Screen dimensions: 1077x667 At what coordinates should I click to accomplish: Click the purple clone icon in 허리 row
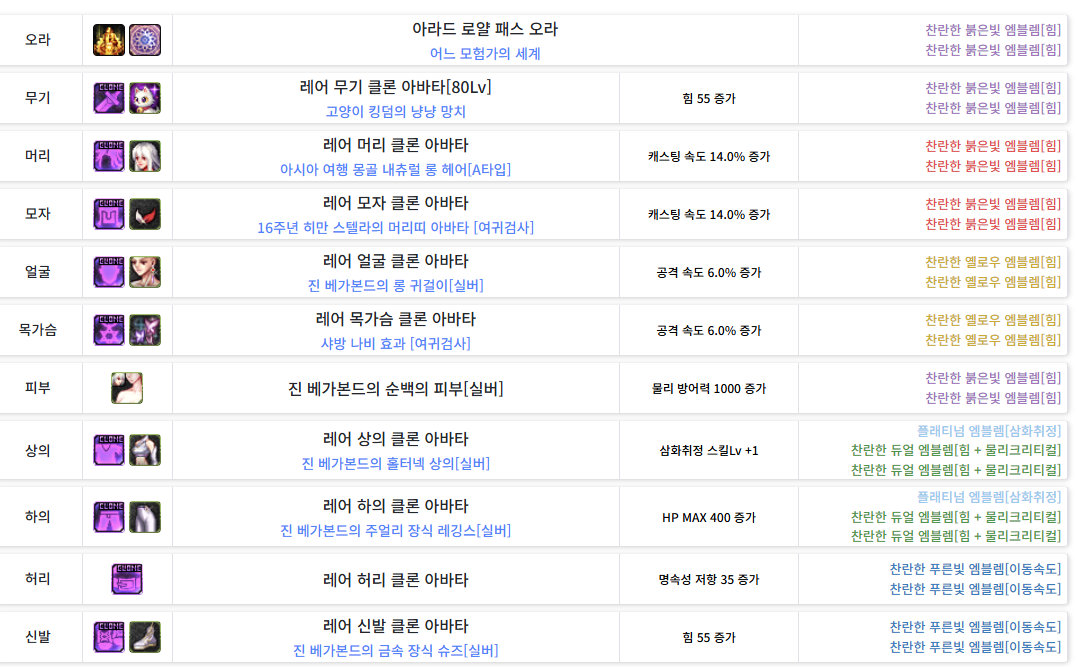pos(127,579)
